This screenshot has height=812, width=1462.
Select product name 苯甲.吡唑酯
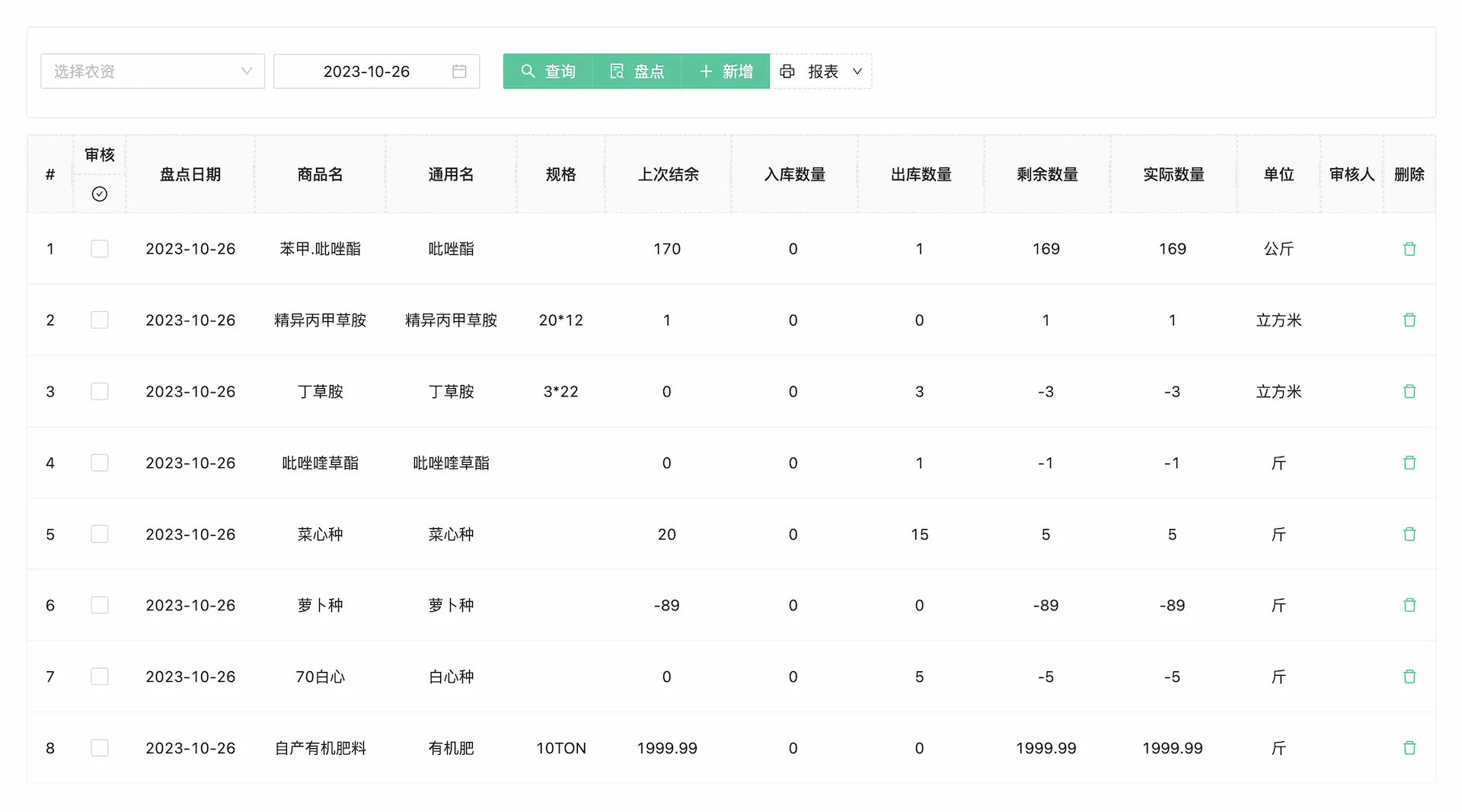click(320, 249)
